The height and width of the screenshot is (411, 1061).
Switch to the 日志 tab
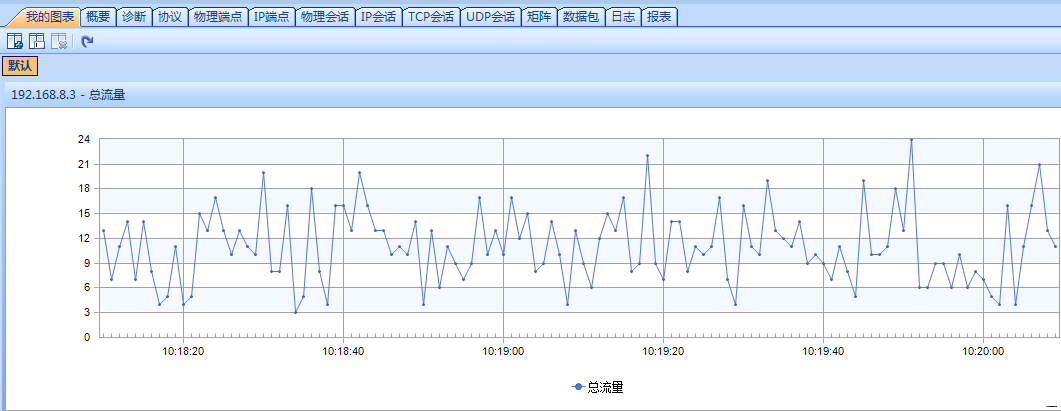click(623, 16)
